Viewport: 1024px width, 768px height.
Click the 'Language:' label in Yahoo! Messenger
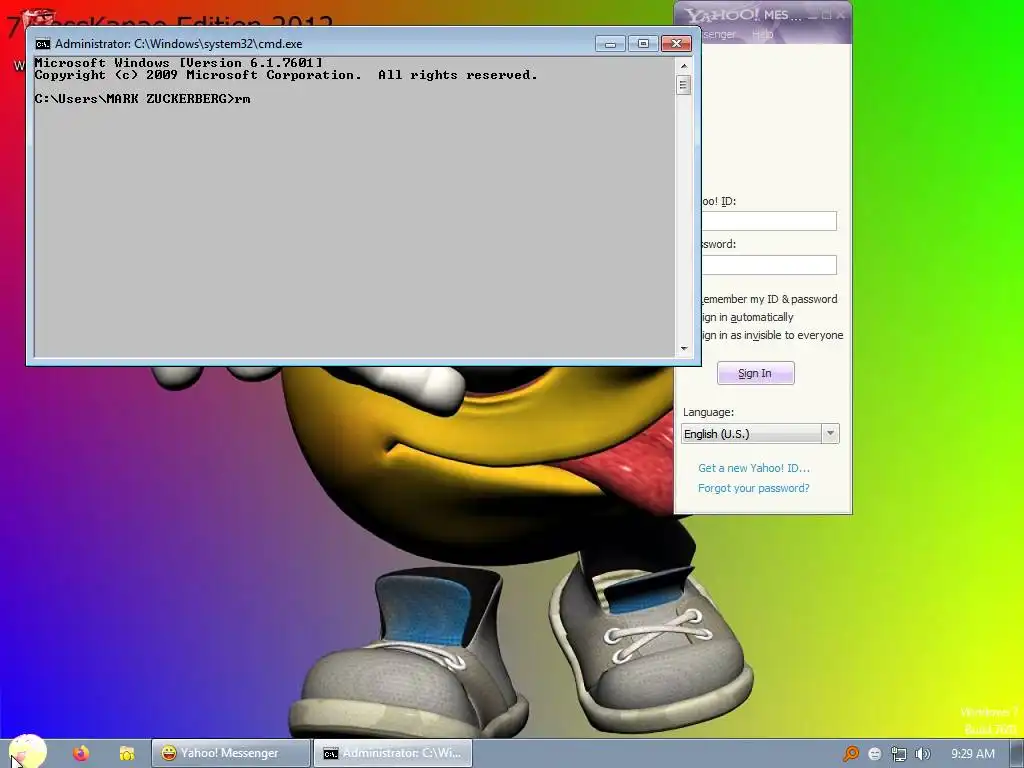709,413
